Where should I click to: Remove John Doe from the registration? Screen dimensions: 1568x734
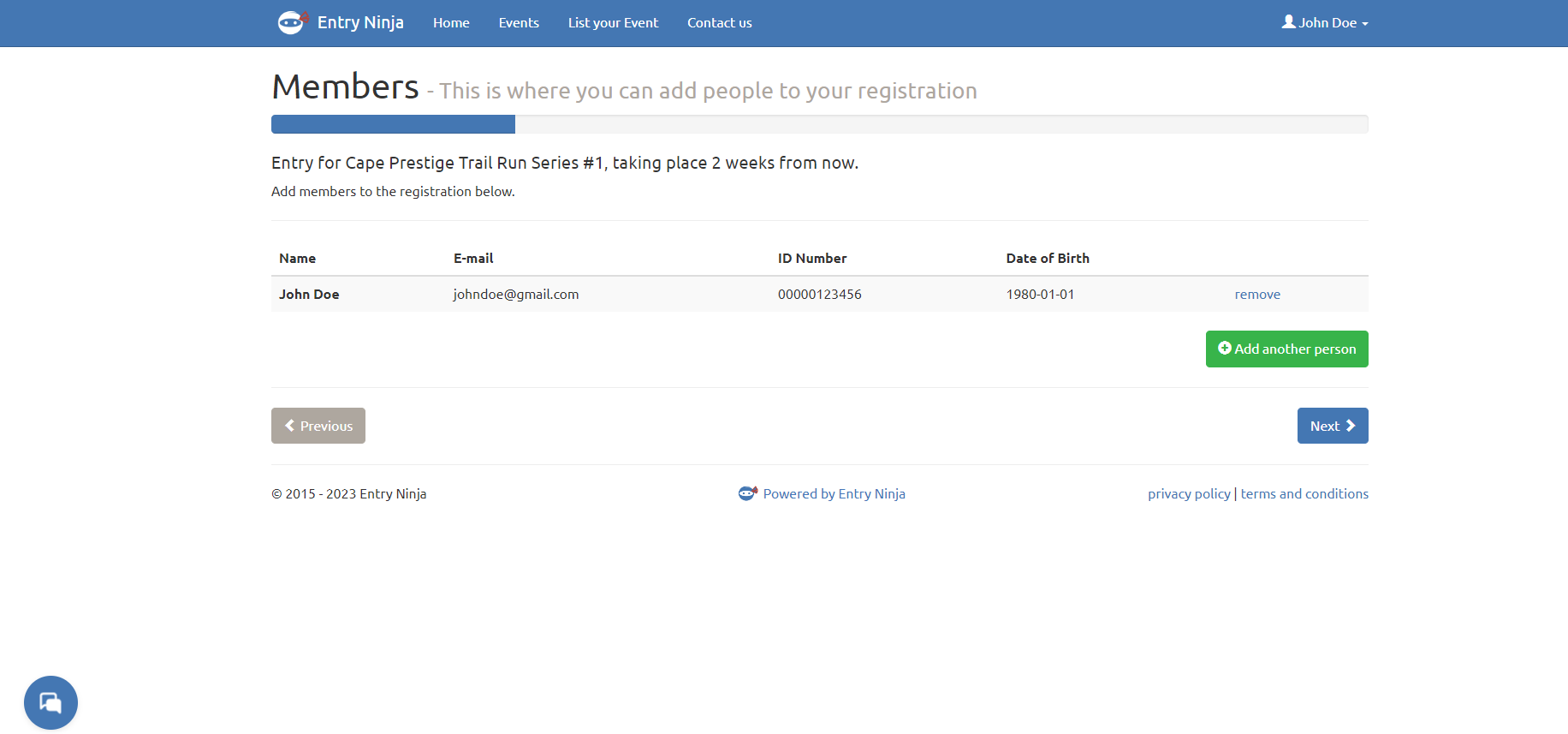[1257, 295]
